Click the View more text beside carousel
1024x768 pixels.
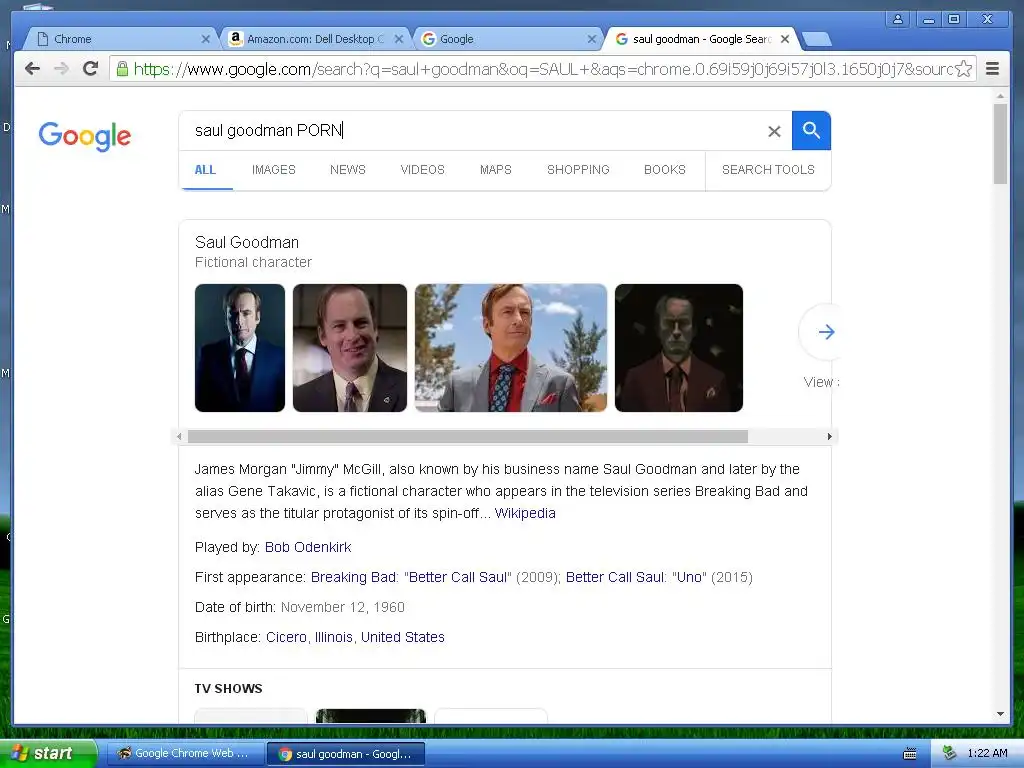pyautogui.click(x=821, y=382)
